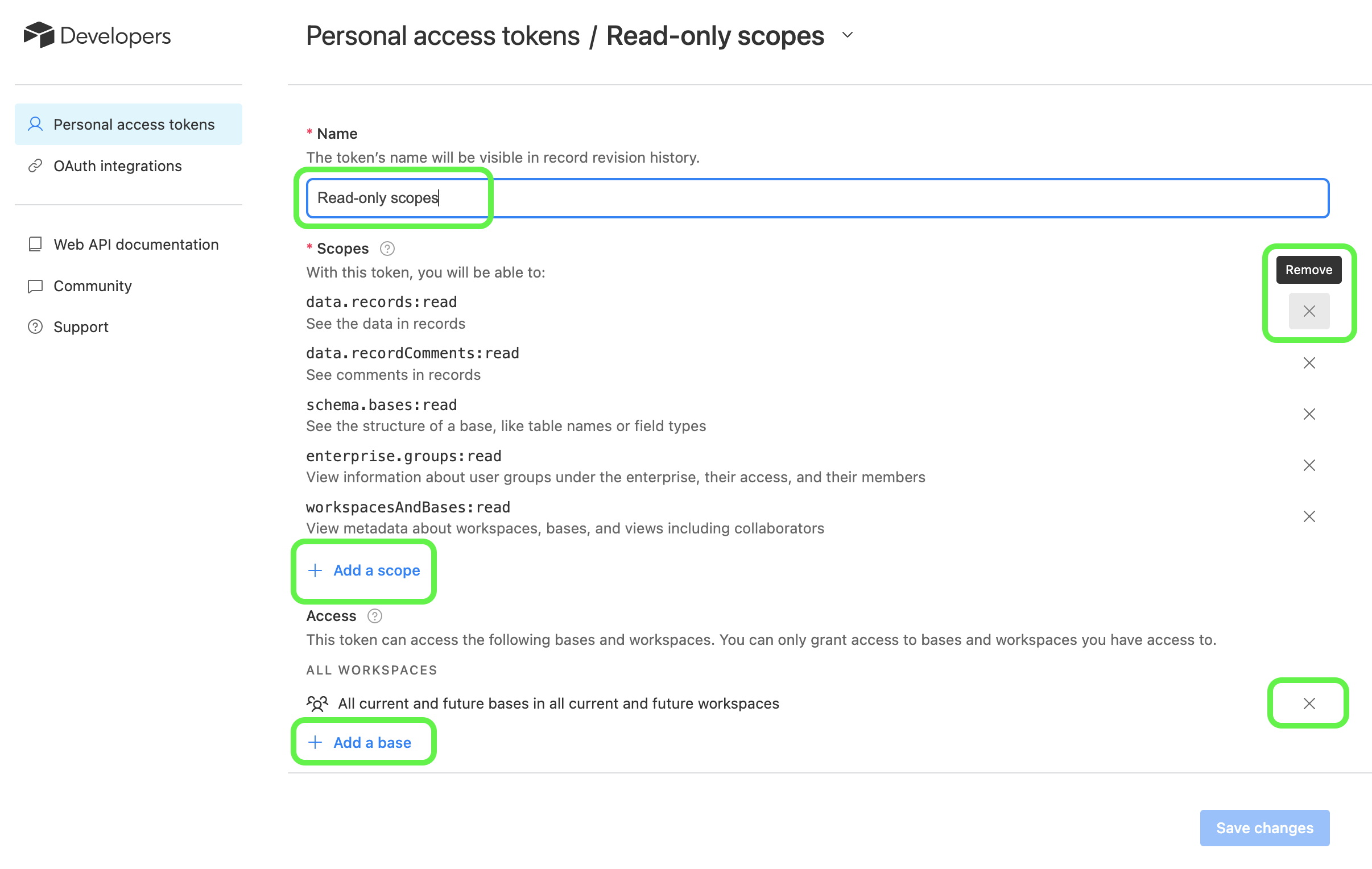Screen dimensions: 1372x869
Task: Remove access to all workspaces
Action: coord(1310,703)
